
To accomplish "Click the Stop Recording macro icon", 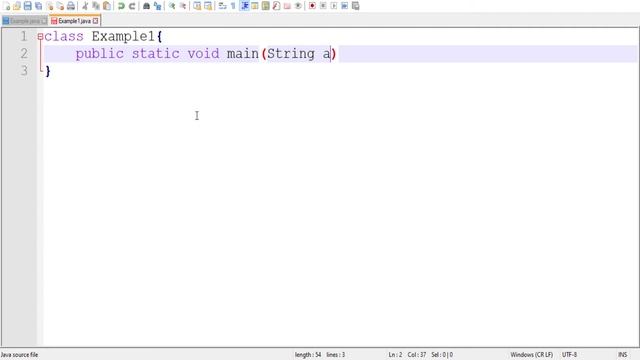I will (323, 6).
